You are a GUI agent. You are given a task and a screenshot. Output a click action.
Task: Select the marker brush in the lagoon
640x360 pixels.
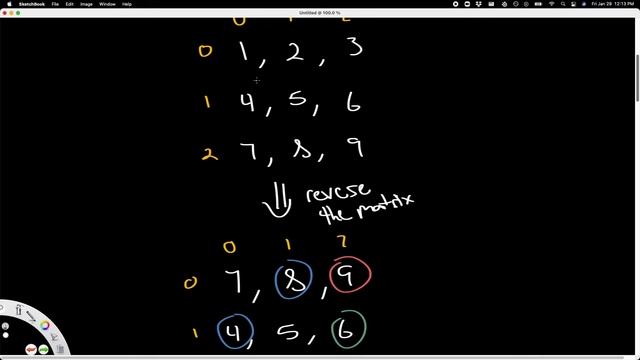[18, 310]
